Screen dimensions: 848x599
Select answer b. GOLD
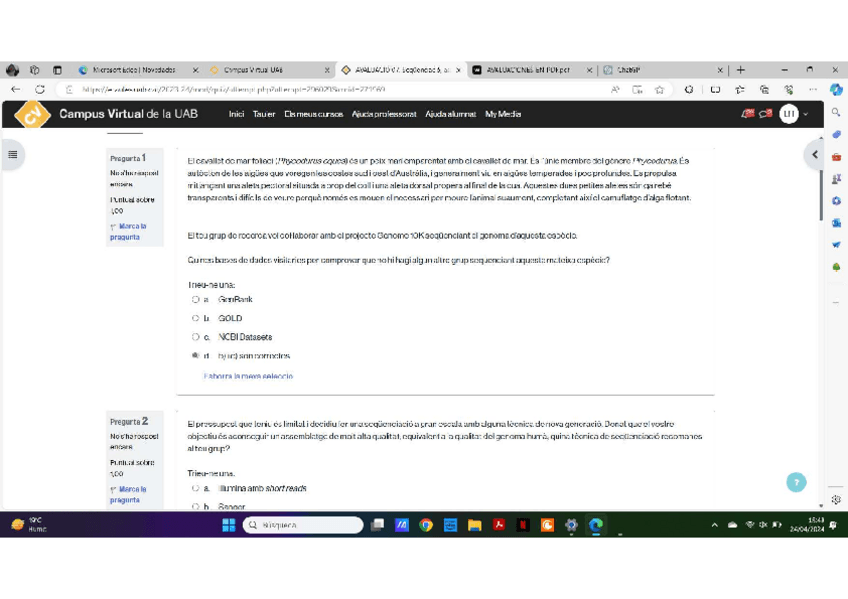click(195, 318)
